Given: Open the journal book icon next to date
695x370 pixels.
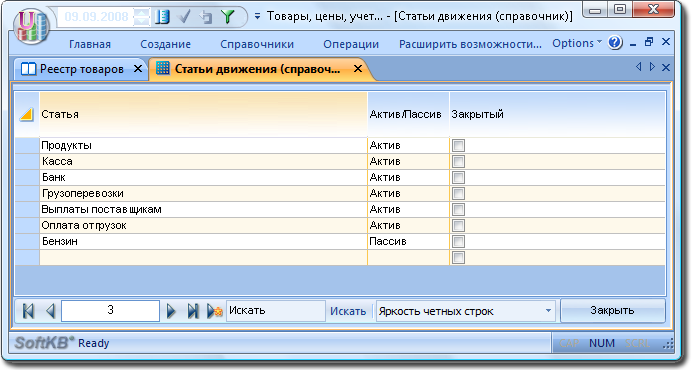Looking at the screenshot, I should point(162,17).
